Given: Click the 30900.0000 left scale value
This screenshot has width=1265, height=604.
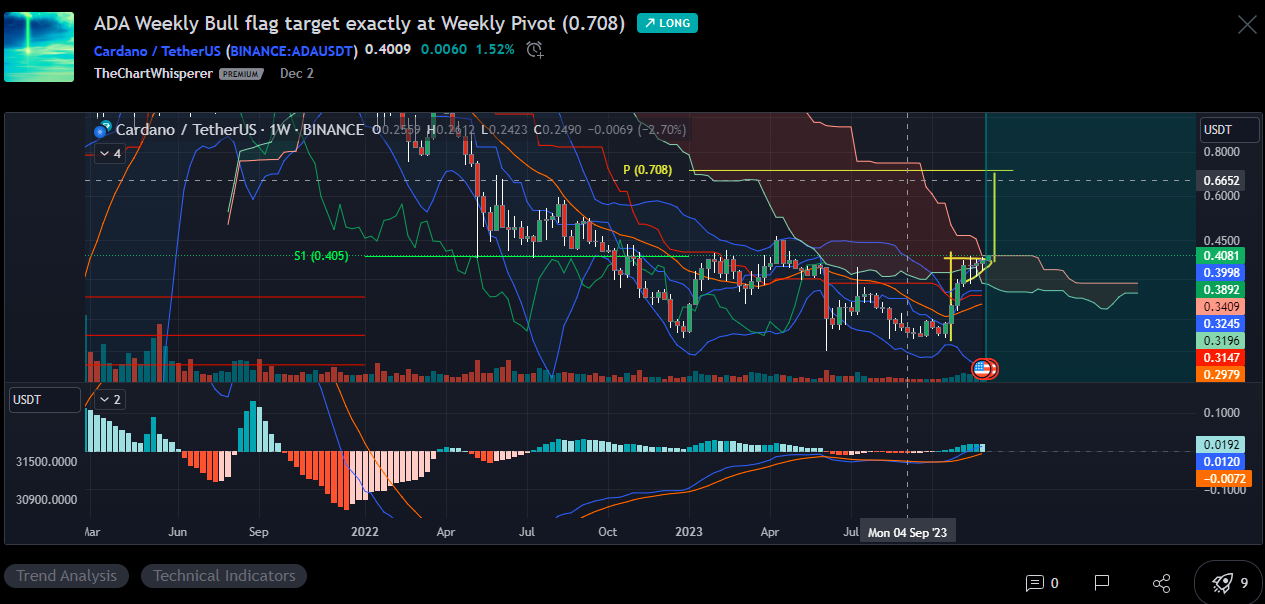Looking at the screenshot, I should click(46, 499).
